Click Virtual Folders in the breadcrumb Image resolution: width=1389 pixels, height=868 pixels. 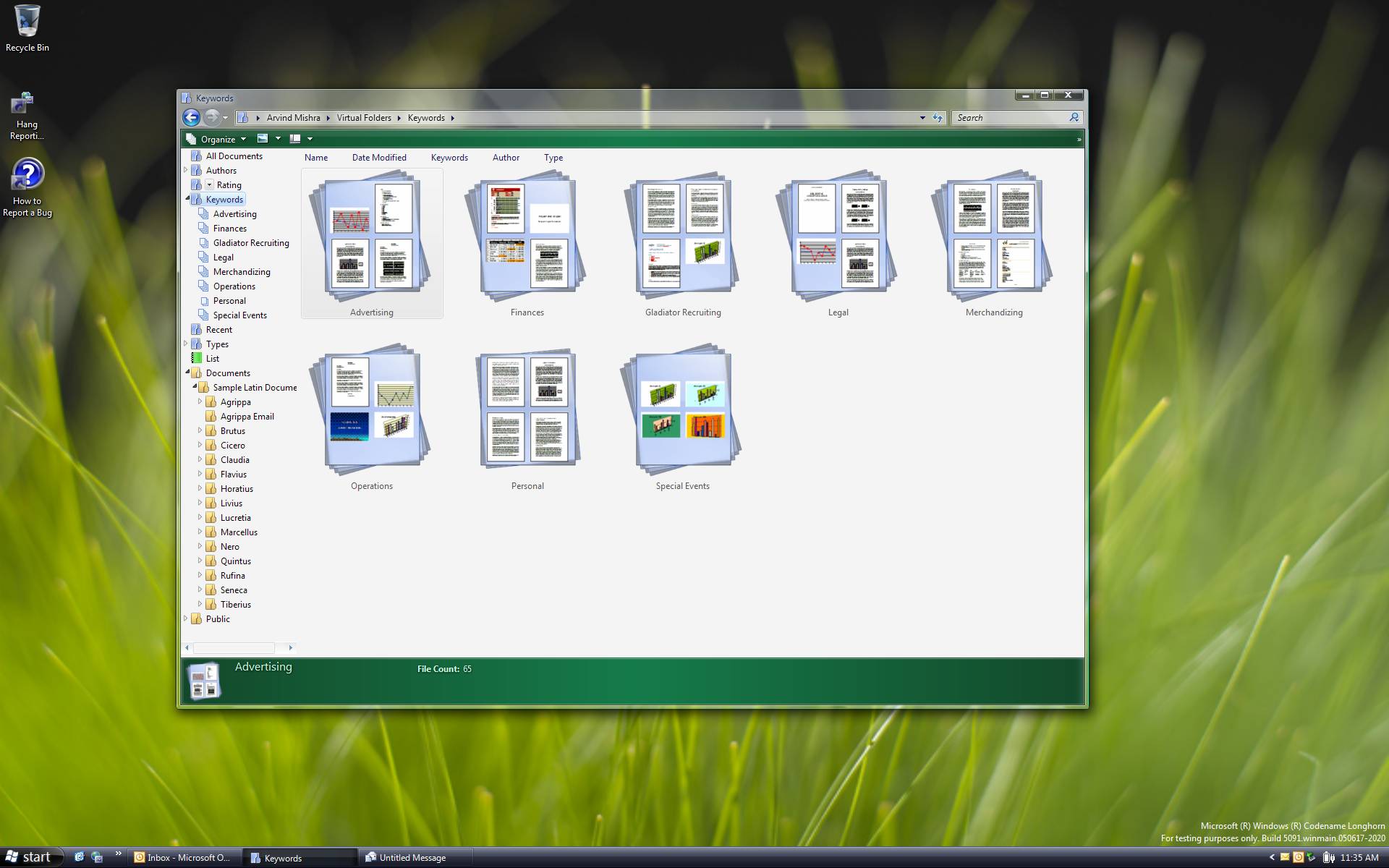(363, 118)
